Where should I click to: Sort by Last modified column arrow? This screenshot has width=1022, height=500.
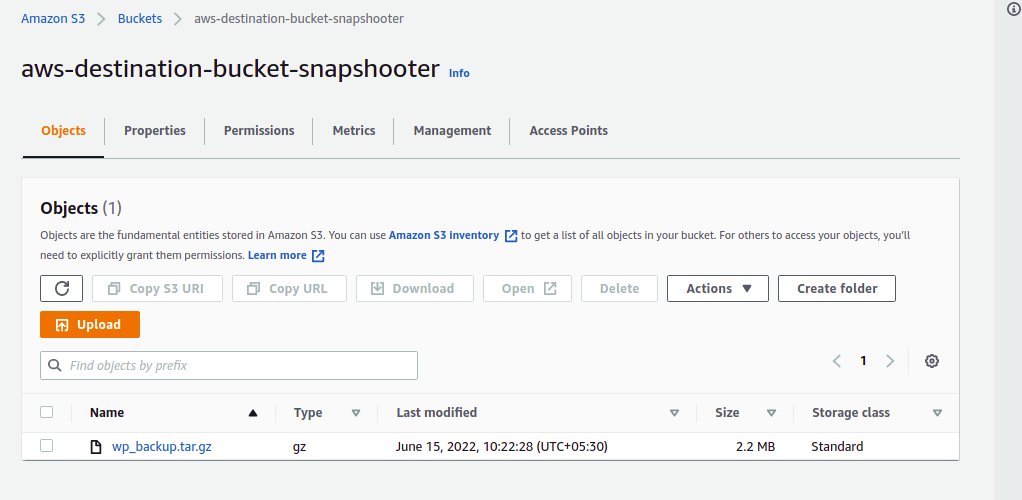click(675, 413)
